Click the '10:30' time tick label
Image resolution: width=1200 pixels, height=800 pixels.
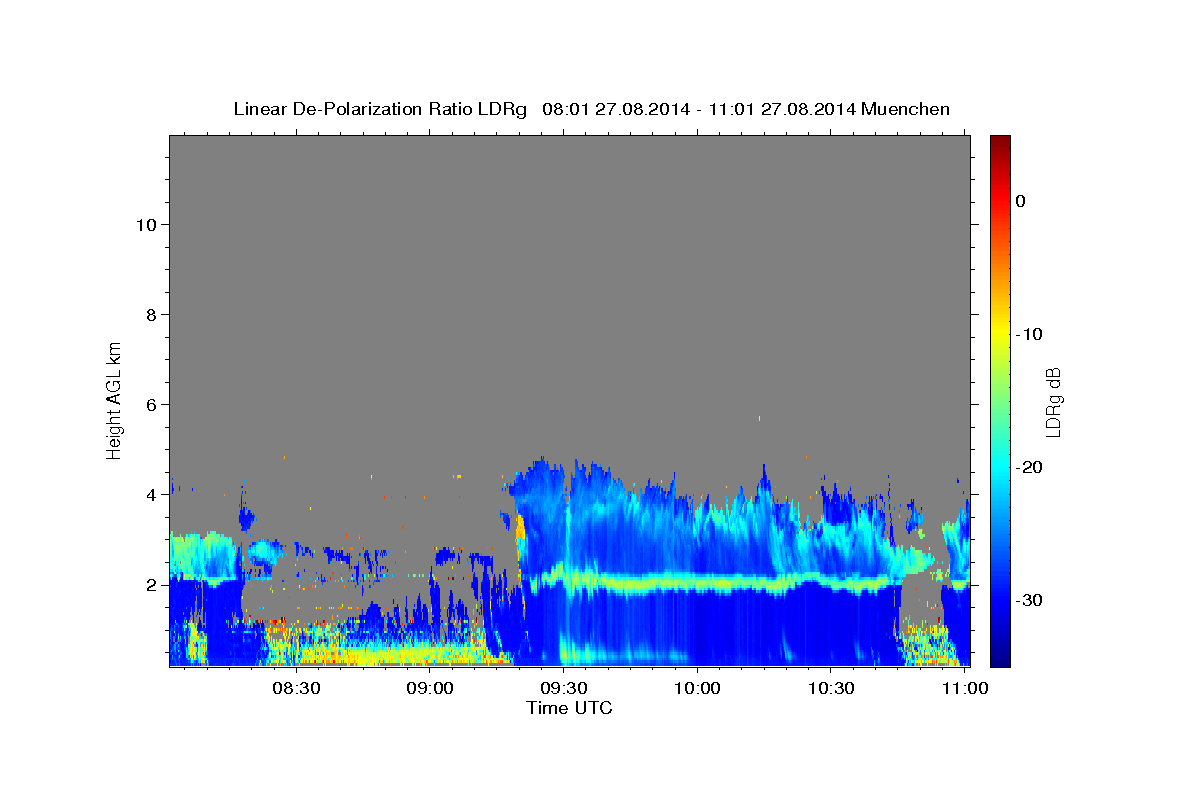[830, 689]
